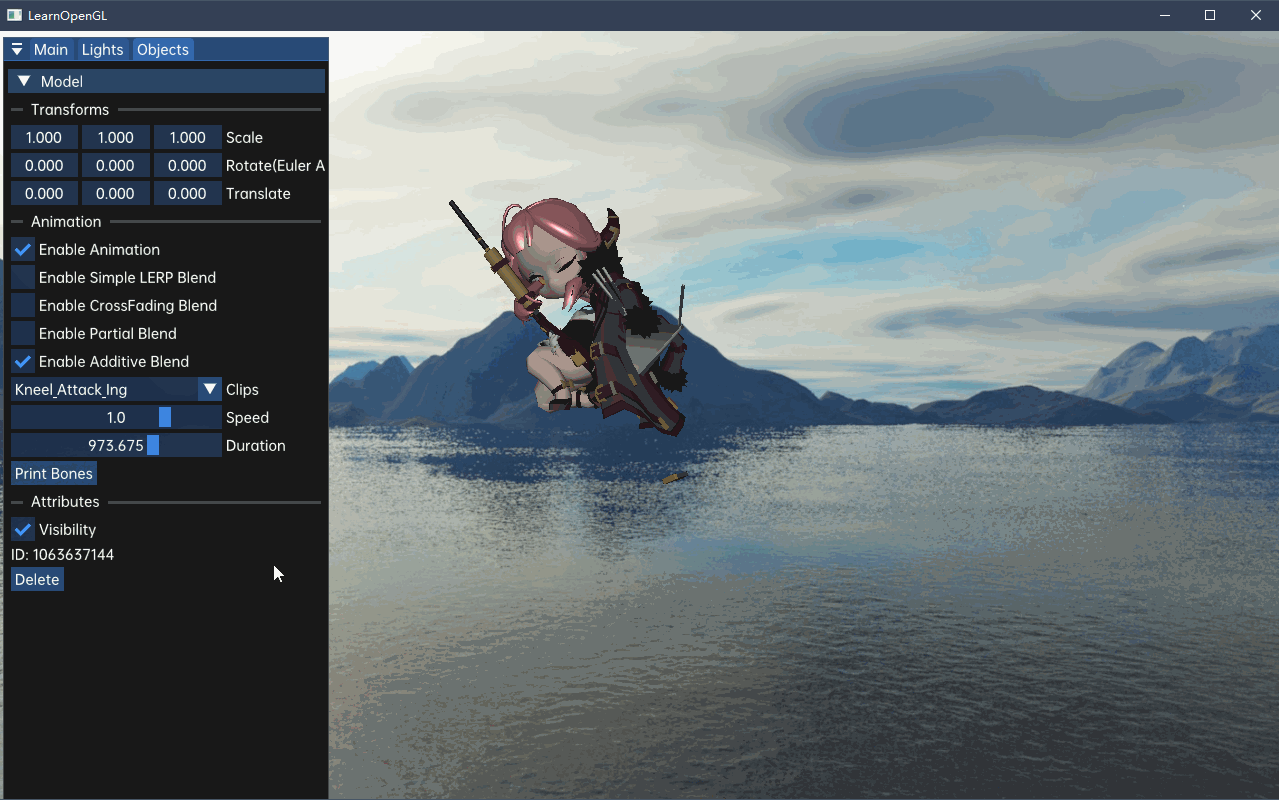Switch to the Lights tab
The width and height of the screenshot is (1279, 800).
point(103,49)
